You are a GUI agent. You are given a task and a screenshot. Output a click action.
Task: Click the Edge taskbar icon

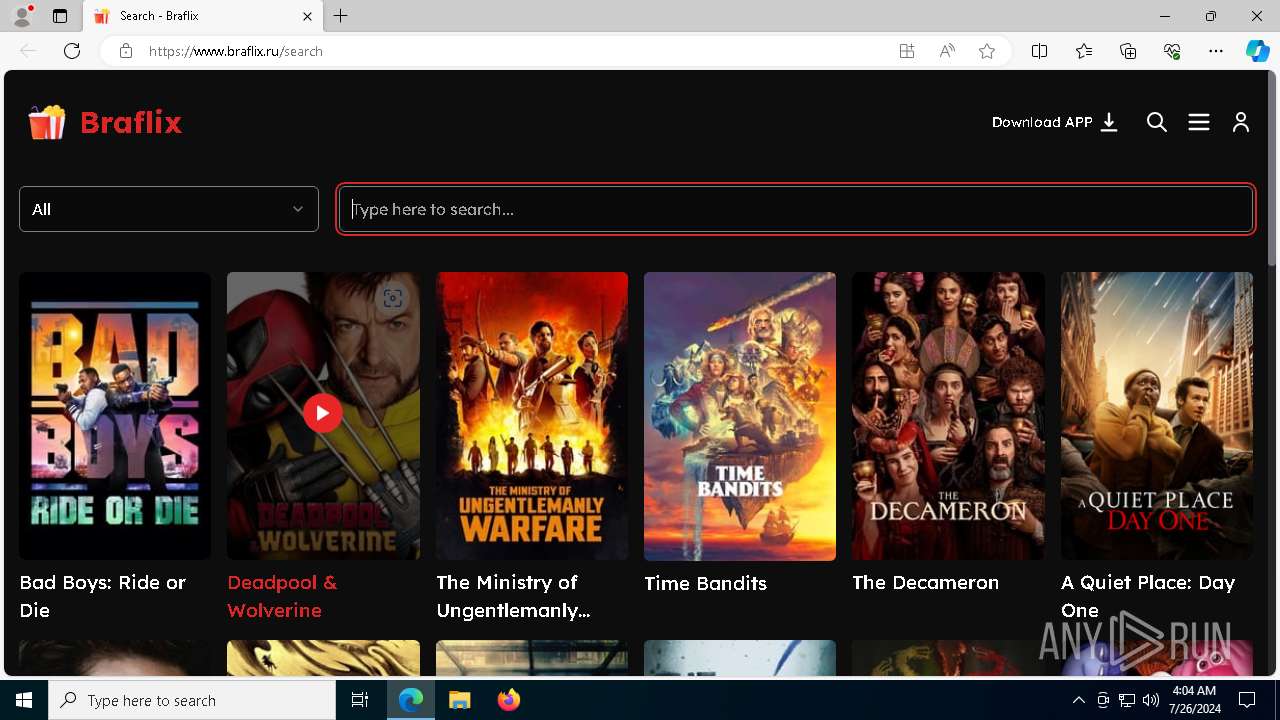411,700
